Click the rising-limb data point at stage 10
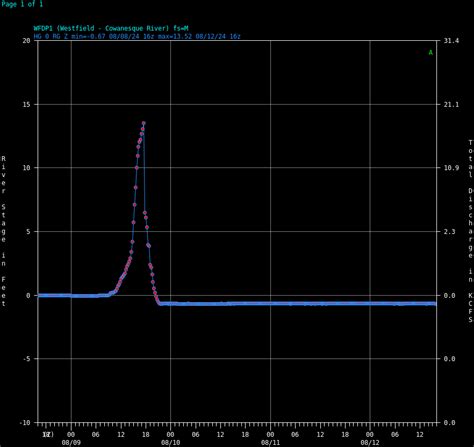Viewport: 474px width, 447px height. tap(137, 168)
